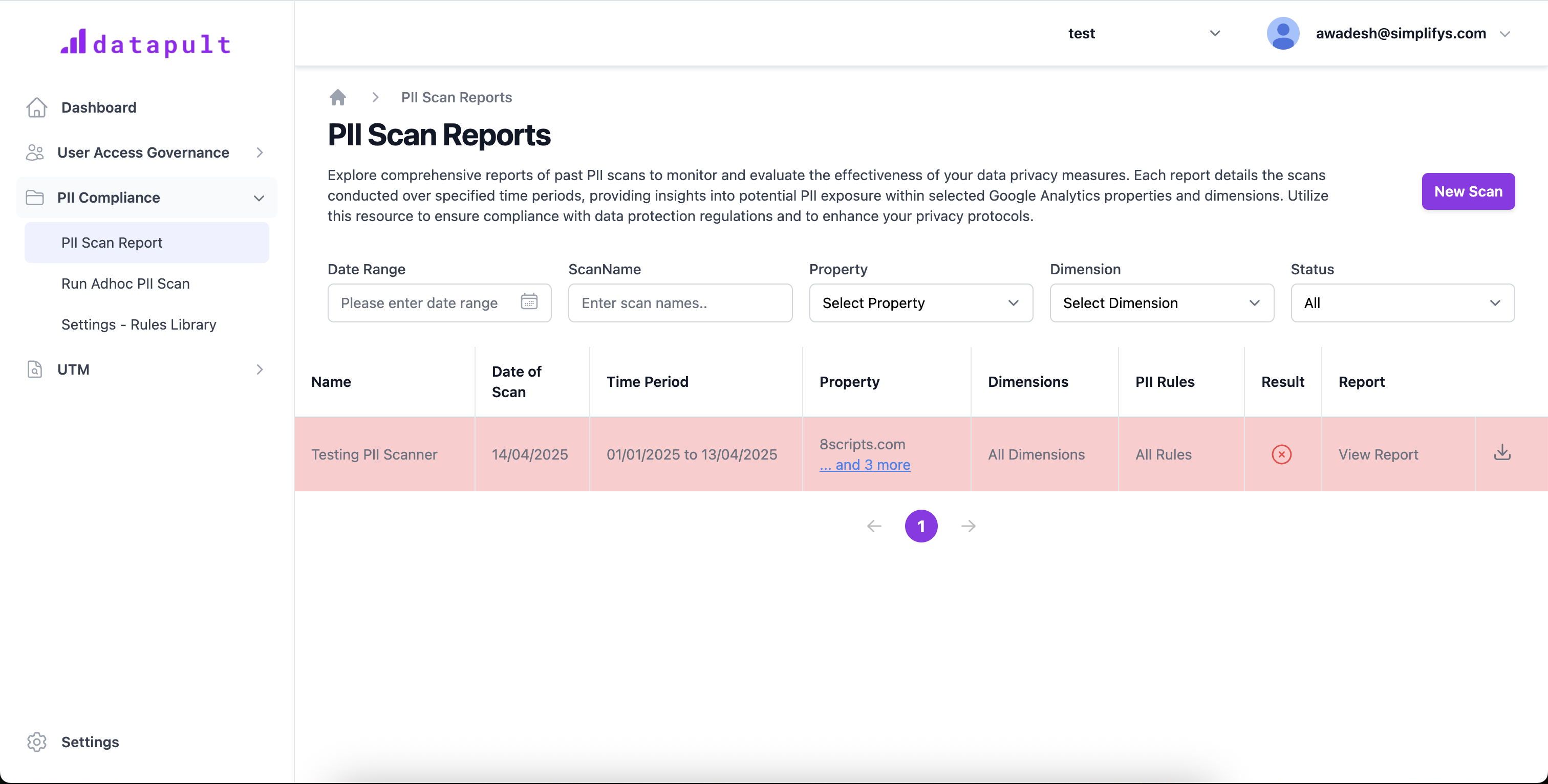Click the Time Period column header

point(647,382)
